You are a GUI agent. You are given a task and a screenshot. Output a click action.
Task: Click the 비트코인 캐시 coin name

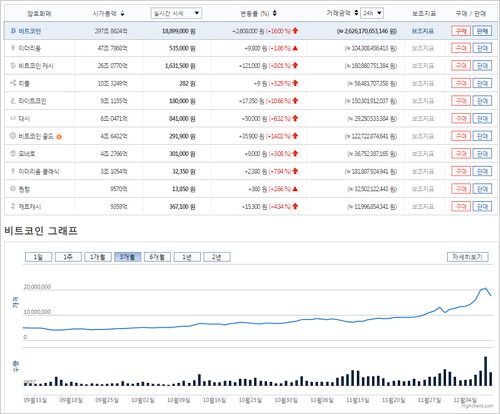pos(36,66)
